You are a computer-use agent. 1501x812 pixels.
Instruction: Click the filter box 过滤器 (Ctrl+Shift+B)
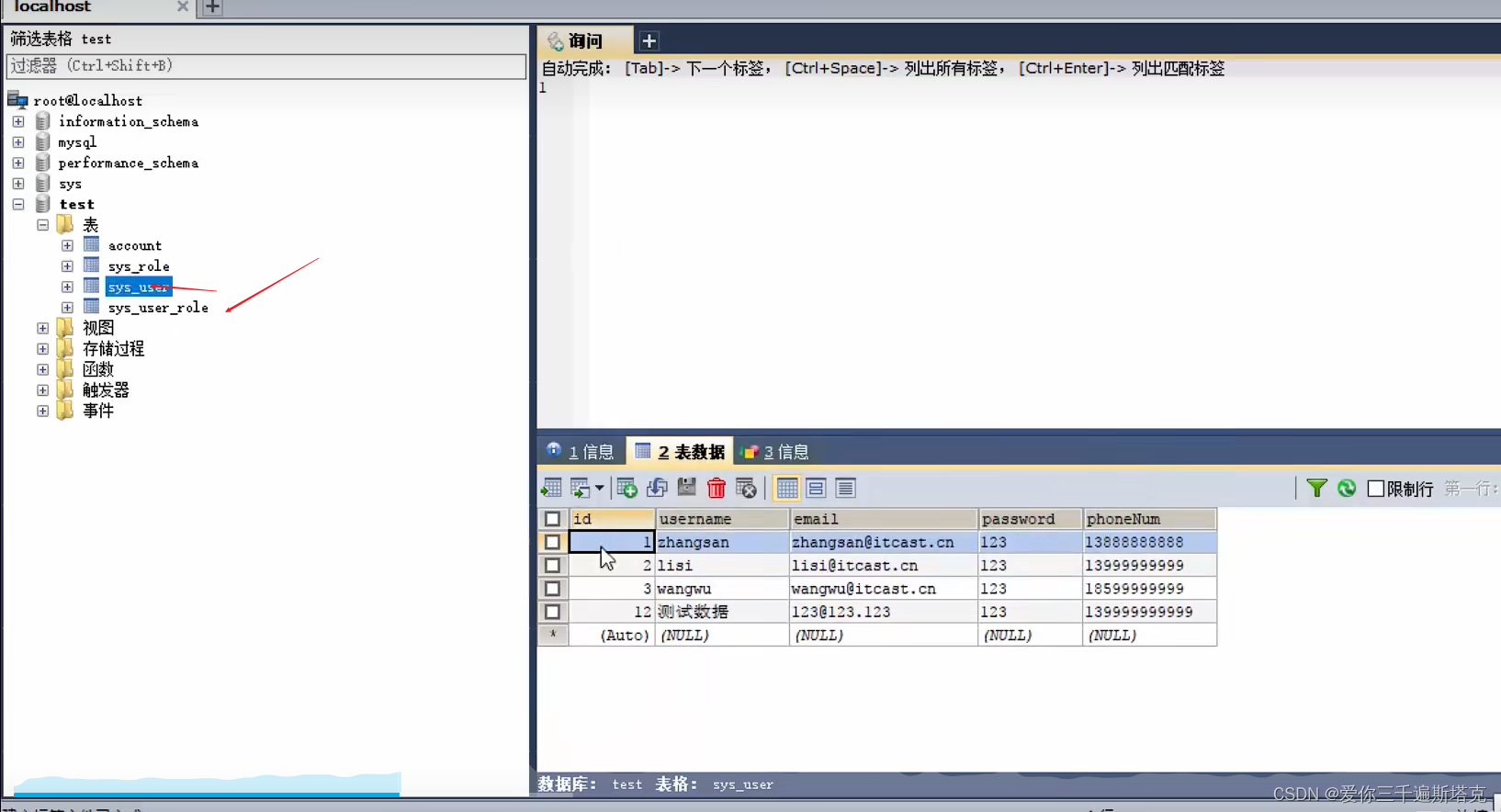coord(266,66)
